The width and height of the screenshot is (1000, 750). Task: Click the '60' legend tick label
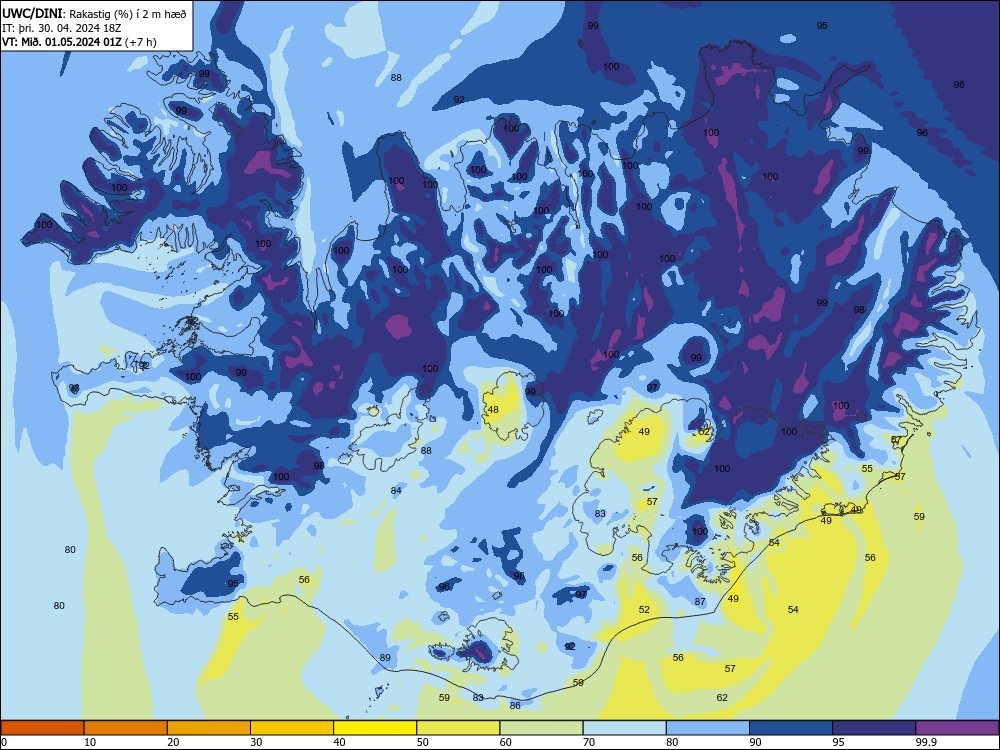[506, 742]
